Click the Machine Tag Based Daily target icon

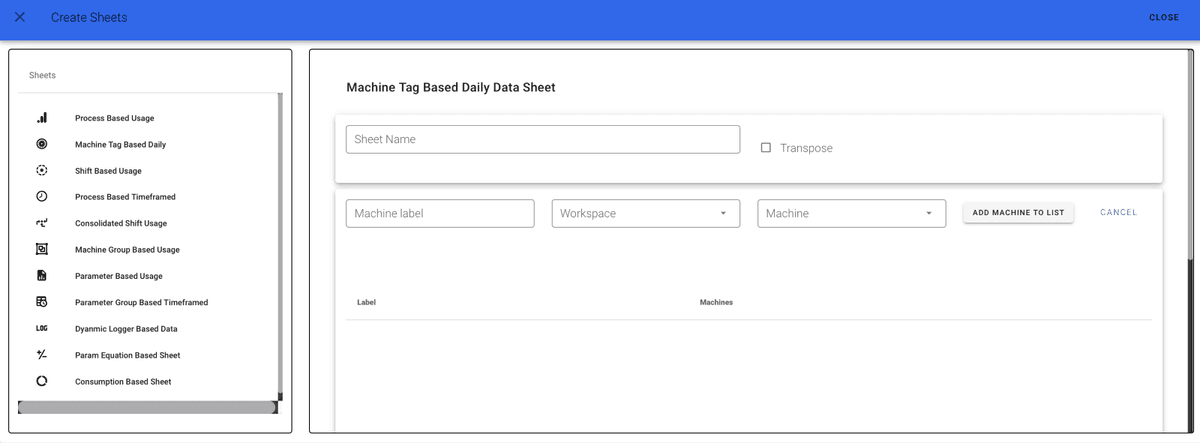[x=42, y=144]
